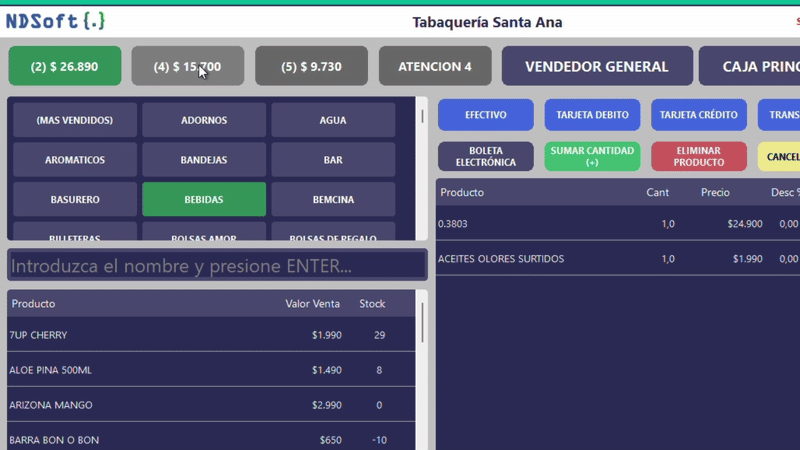Open the (5) $ 9.730 sale tab
800x450 pixels.
[312, 66]
